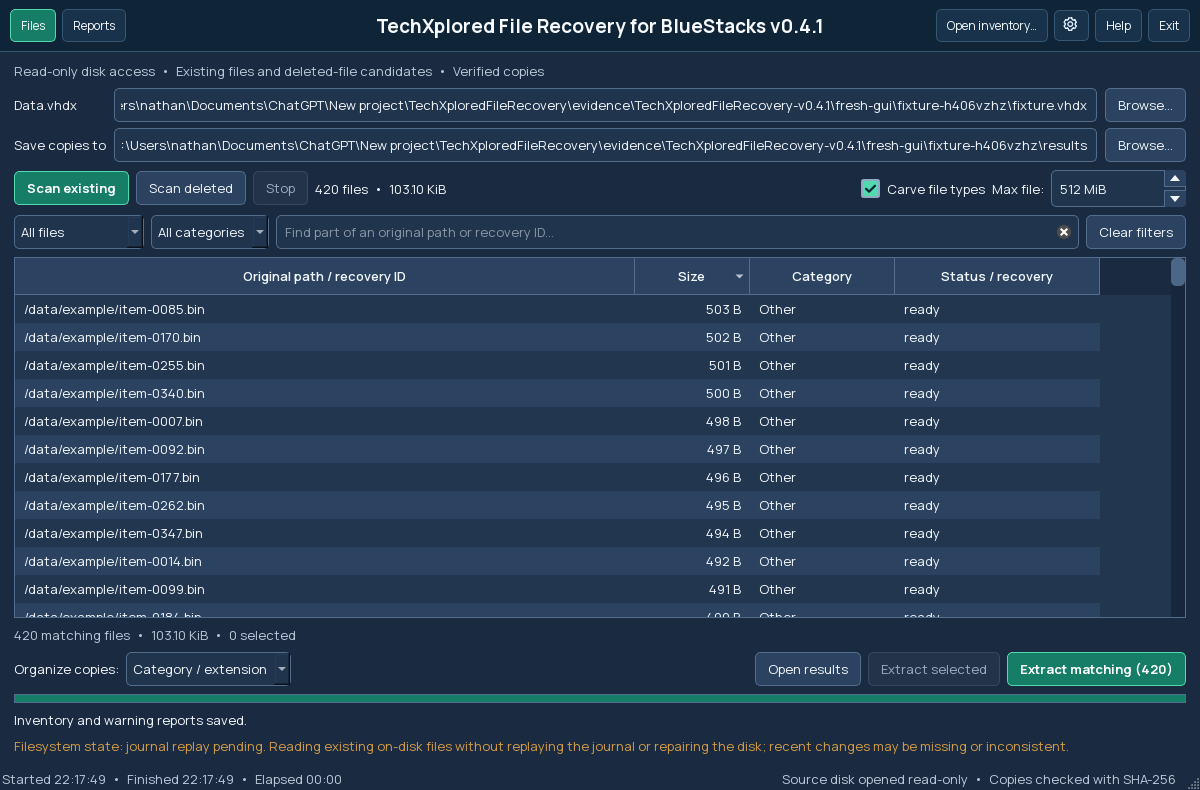Click the Max file 512 MiB field
The image size is (1200, 790).
[x=1108, y=189]
